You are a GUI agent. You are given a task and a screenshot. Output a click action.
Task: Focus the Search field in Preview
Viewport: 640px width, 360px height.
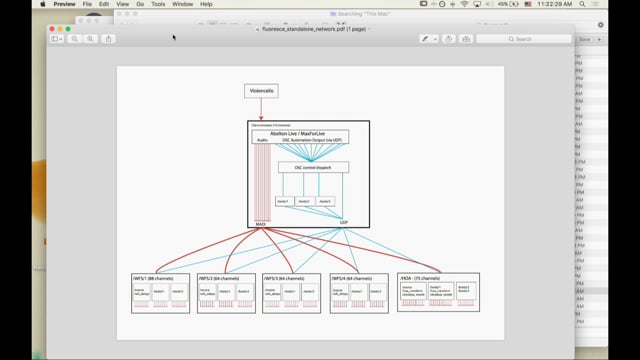click(524, 39)
